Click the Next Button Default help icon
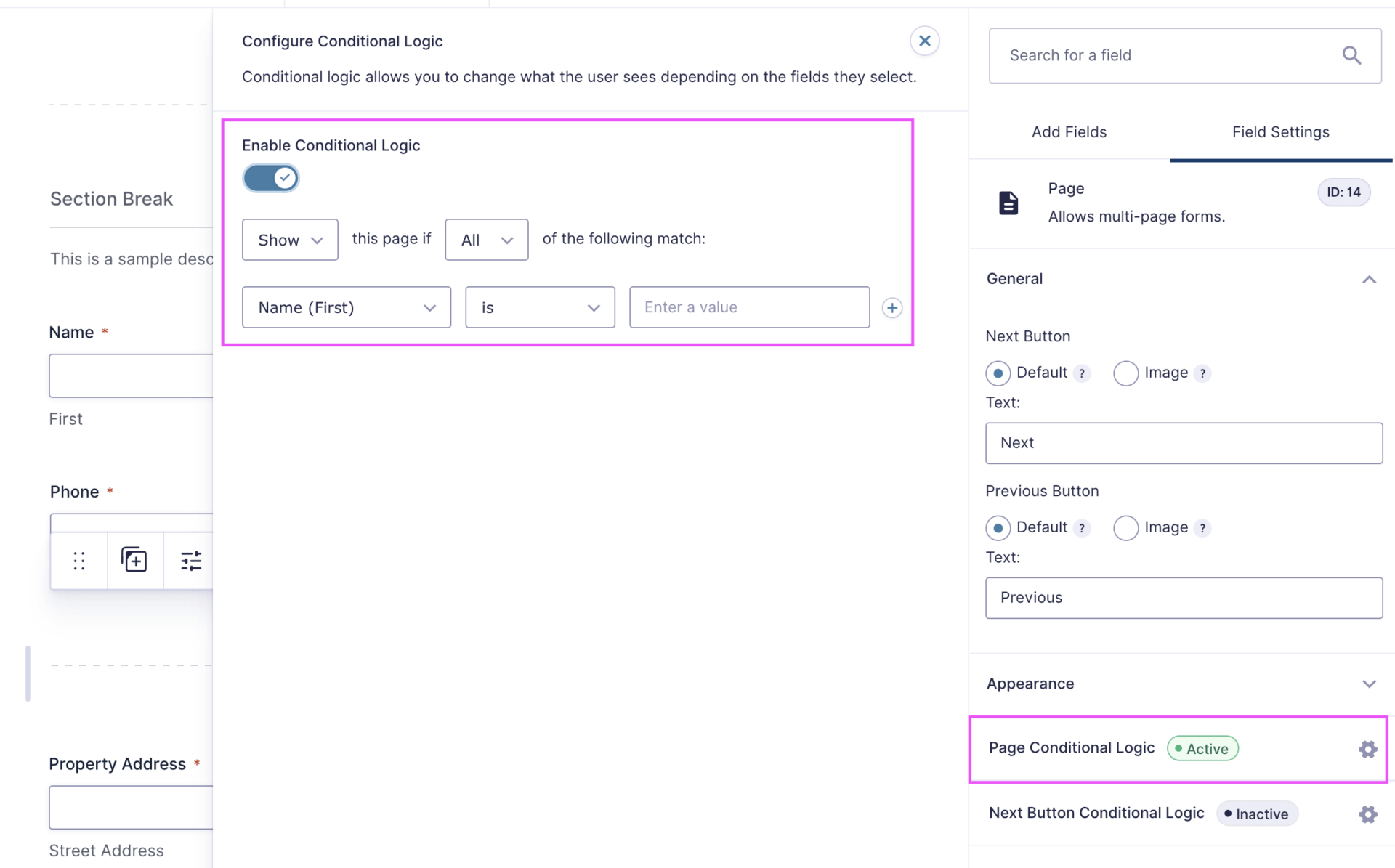This screenshot has width=1395, height=868. 1082,373
